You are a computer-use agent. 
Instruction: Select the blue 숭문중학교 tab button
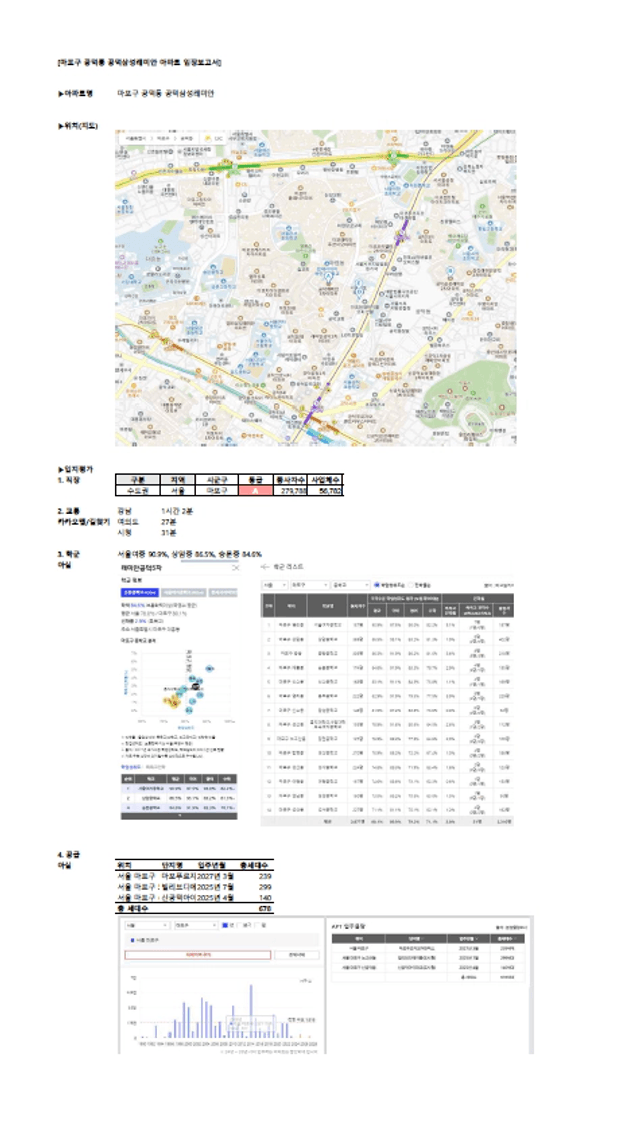pyautogui.click(x=139, y=592)
